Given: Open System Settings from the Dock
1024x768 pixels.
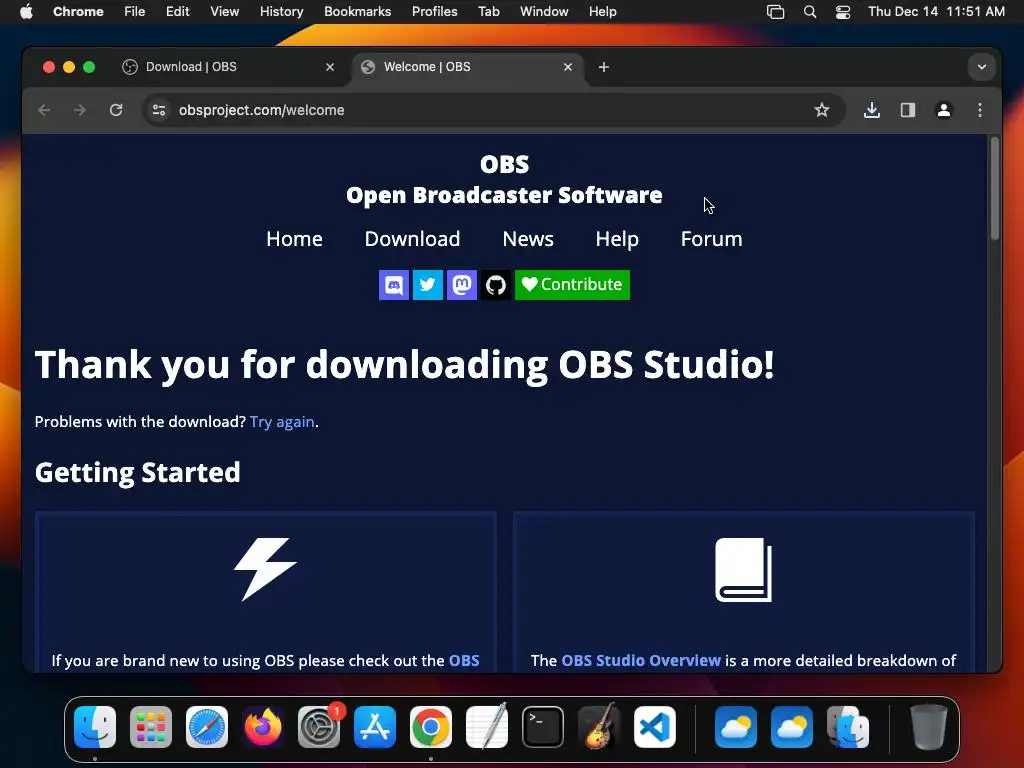Looking at the screenshot, I should [x=319, y=727].
